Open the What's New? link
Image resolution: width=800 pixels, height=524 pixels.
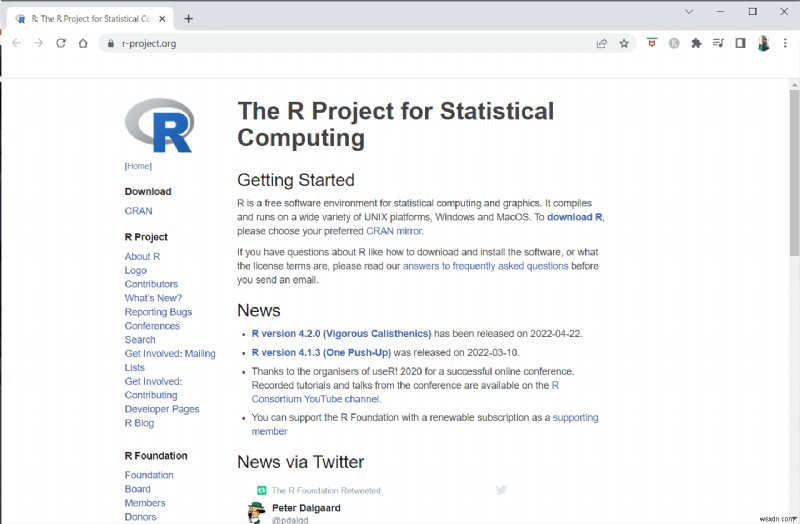[153, 298]
